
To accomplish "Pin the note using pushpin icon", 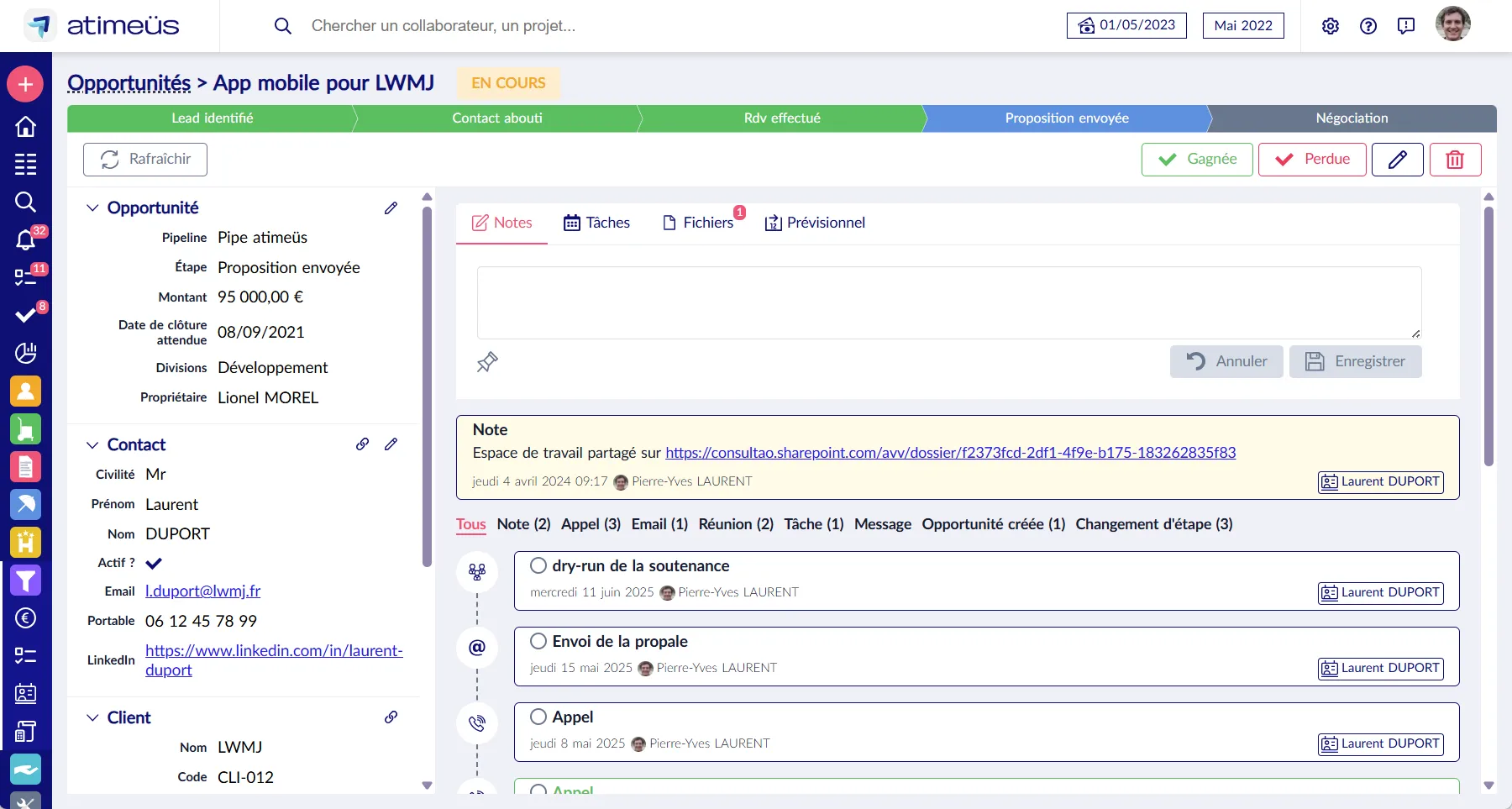I will [x=487, y=362].
